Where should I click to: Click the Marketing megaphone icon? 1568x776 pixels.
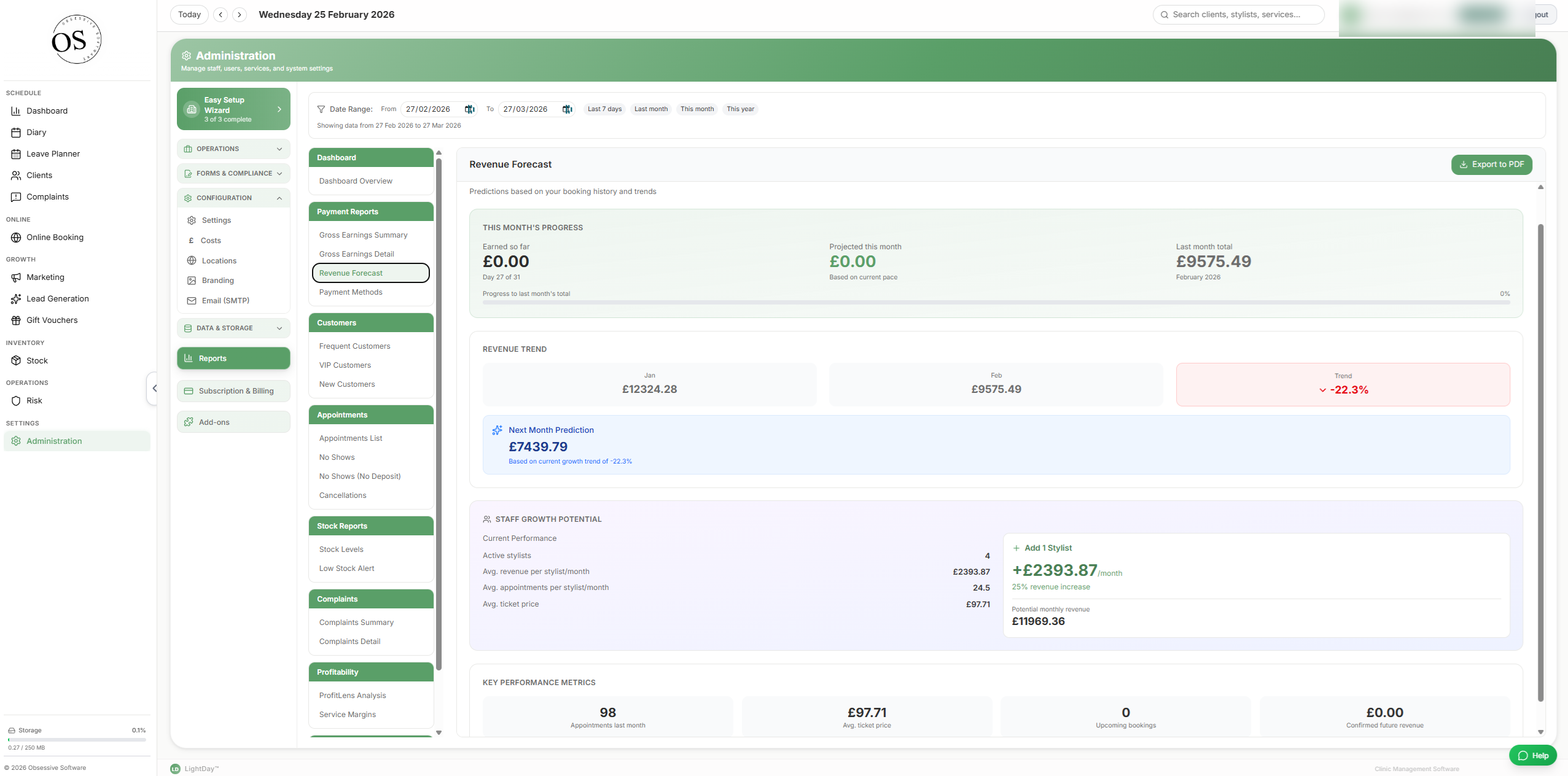(16, 277)
